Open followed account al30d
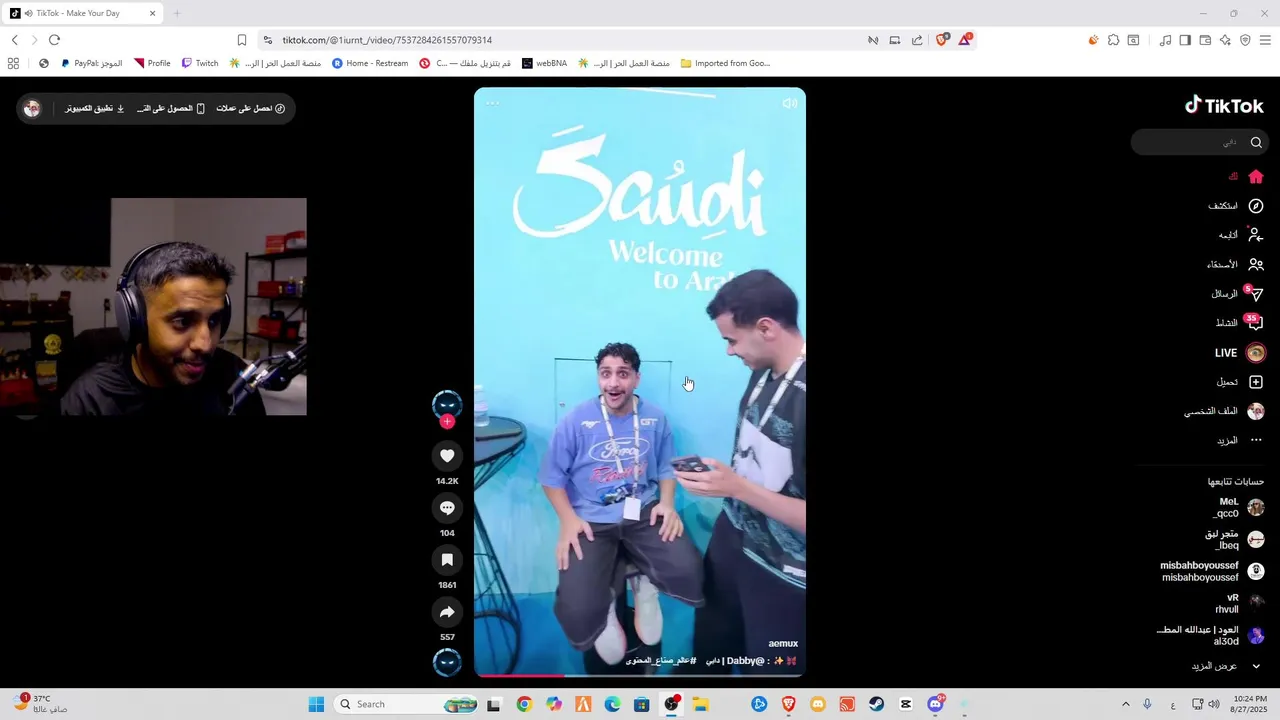Viewport: 1280px width, 720px height. pos(1210,636)
